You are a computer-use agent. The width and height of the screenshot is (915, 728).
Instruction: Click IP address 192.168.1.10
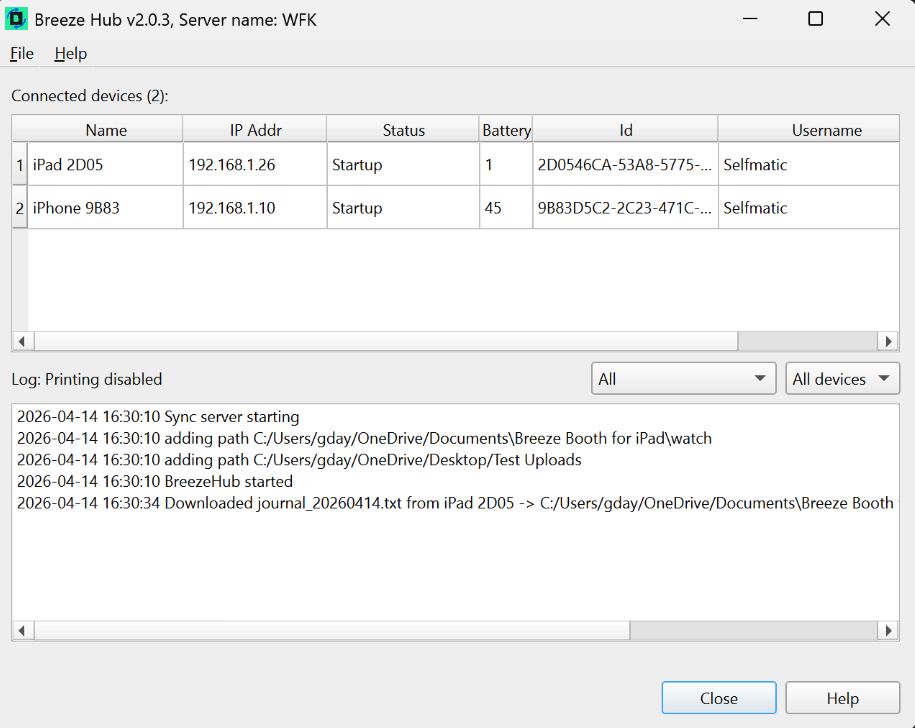(255, 208)
